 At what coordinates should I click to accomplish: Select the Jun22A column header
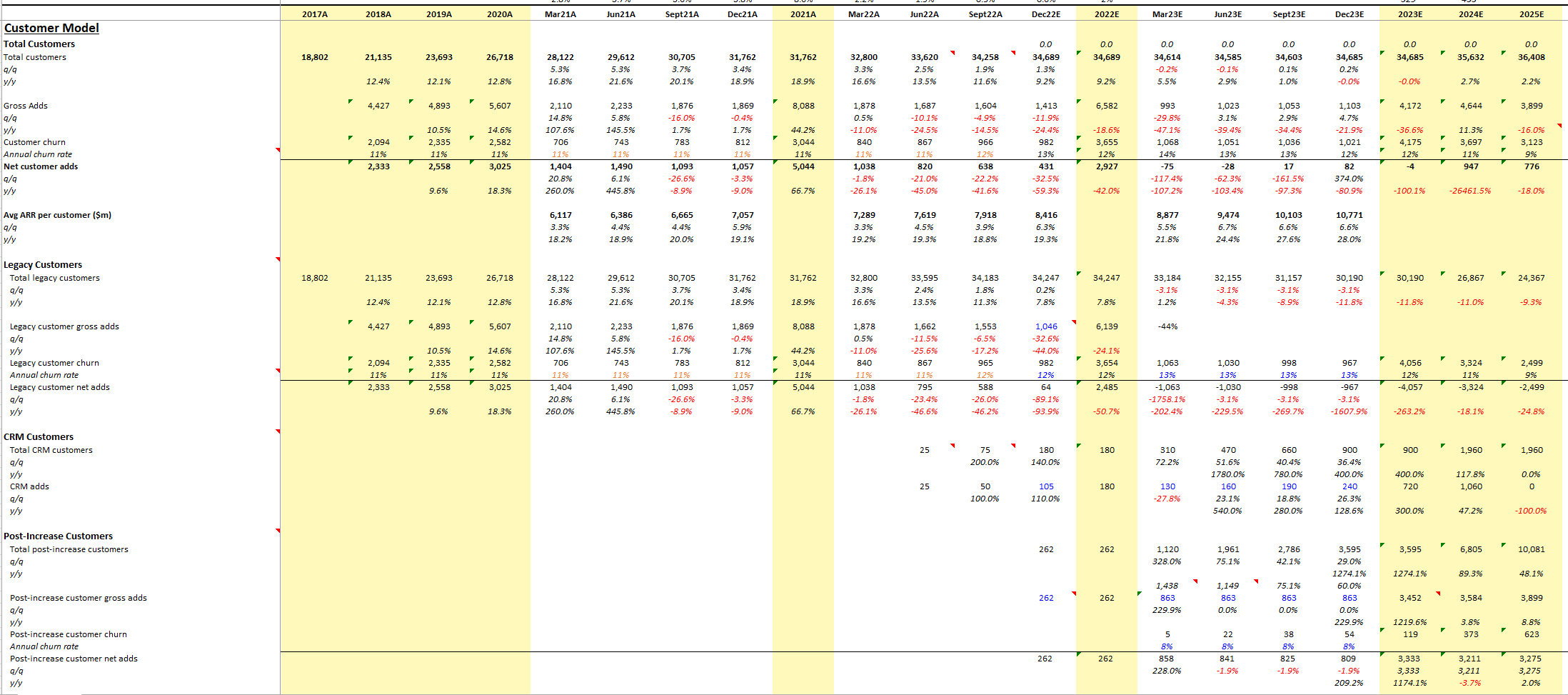pyautogui.click(x=925, y=14)
